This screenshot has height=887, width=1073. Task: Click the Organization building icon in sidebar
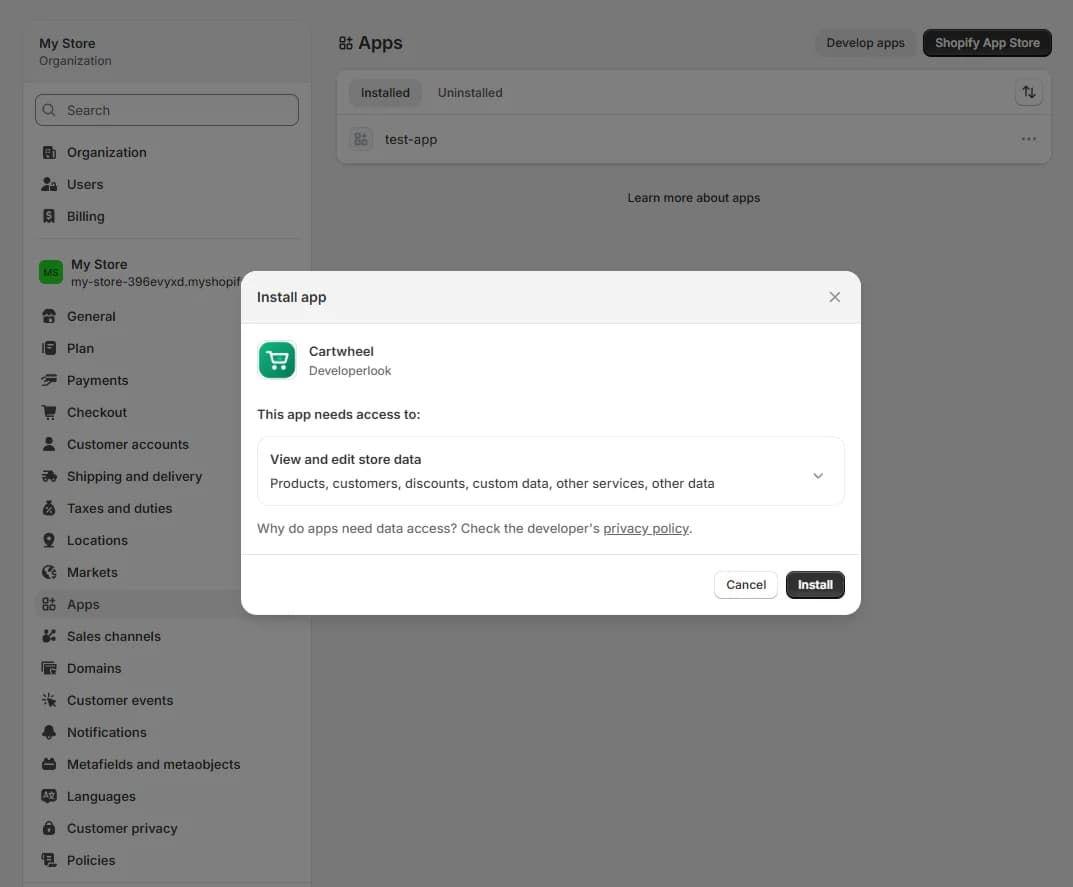(x=49, y=153)
